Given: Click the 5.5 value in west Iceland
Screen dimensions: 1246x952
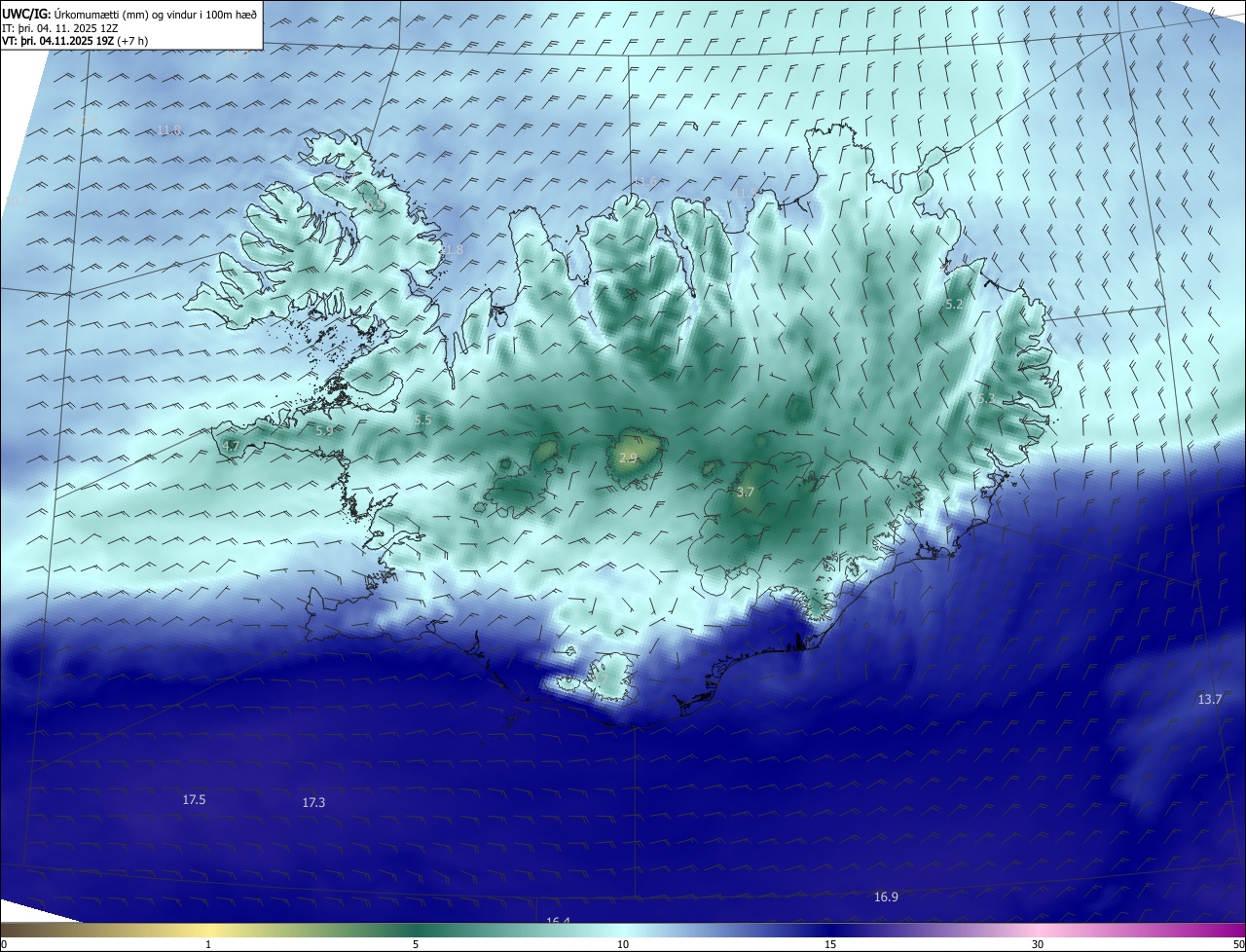Looking at the screenshot, I should [x=422, y=420].
